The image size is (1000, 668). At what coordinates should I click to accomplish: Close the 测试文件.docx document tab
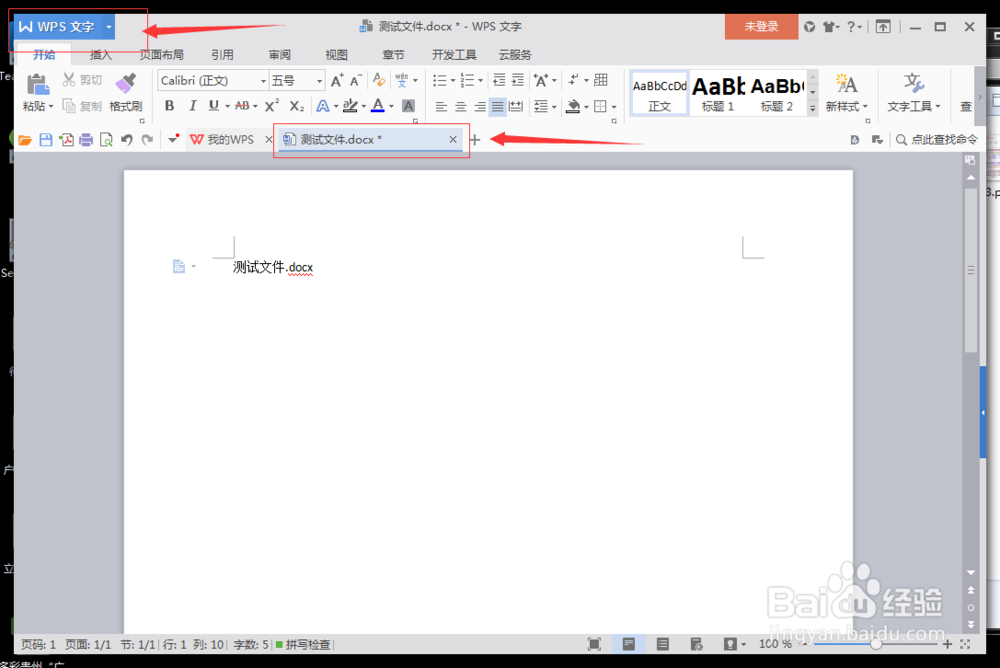click(x=453, y=140)
